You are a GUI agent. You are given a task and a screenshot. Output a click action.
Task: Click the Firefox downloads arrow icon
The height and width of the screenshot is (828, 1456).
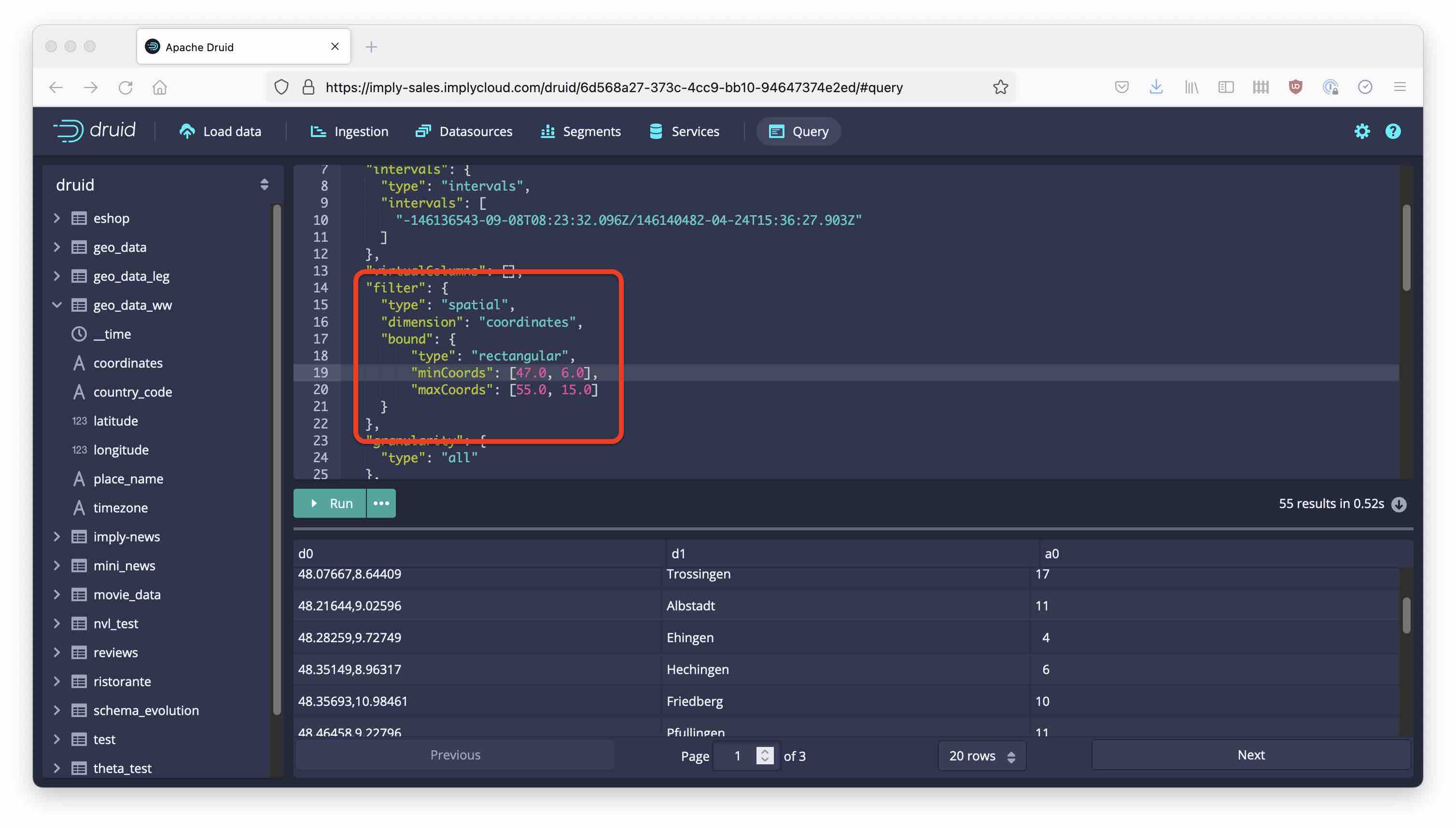1156,87
